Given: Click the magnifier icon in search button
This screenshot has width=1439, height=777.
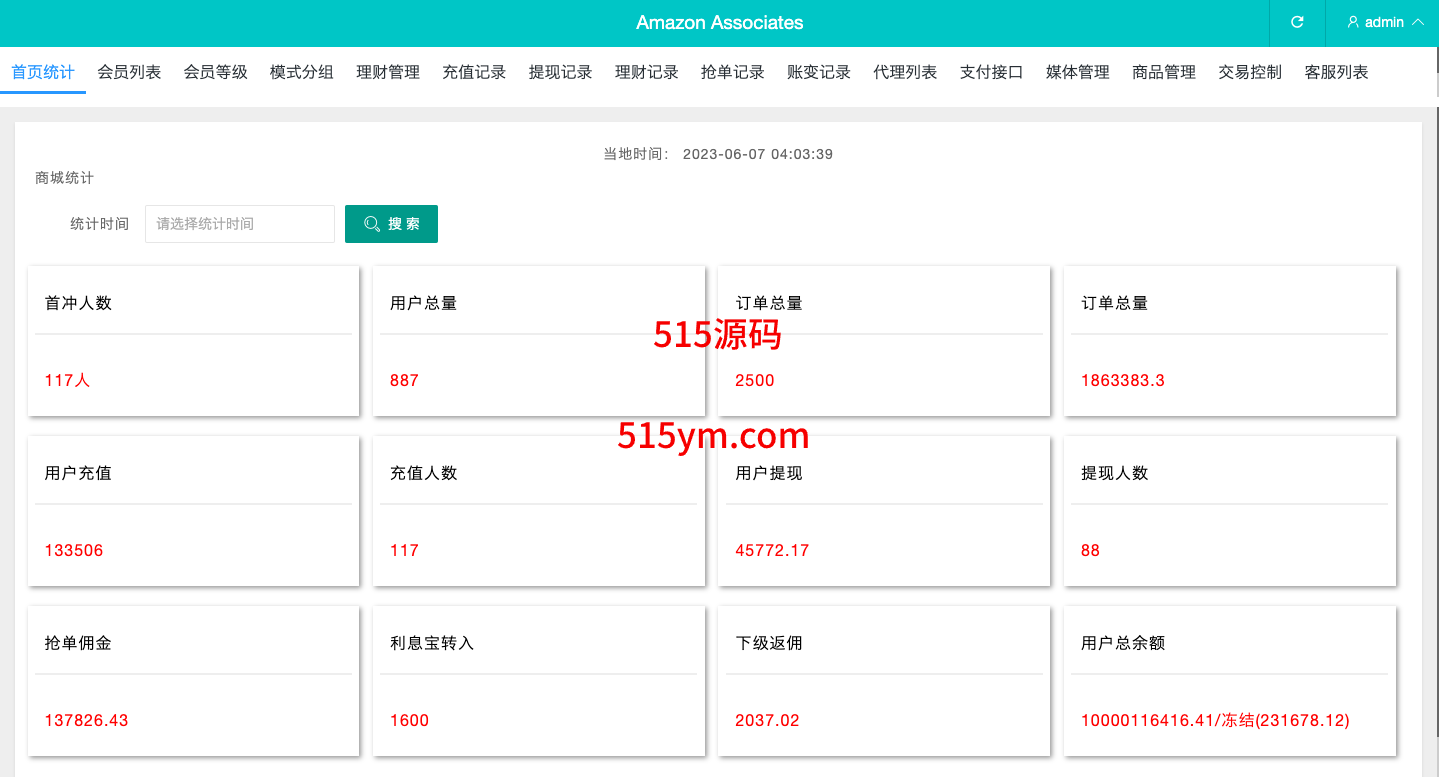Looking at the screenshot, I should point(372,224).
